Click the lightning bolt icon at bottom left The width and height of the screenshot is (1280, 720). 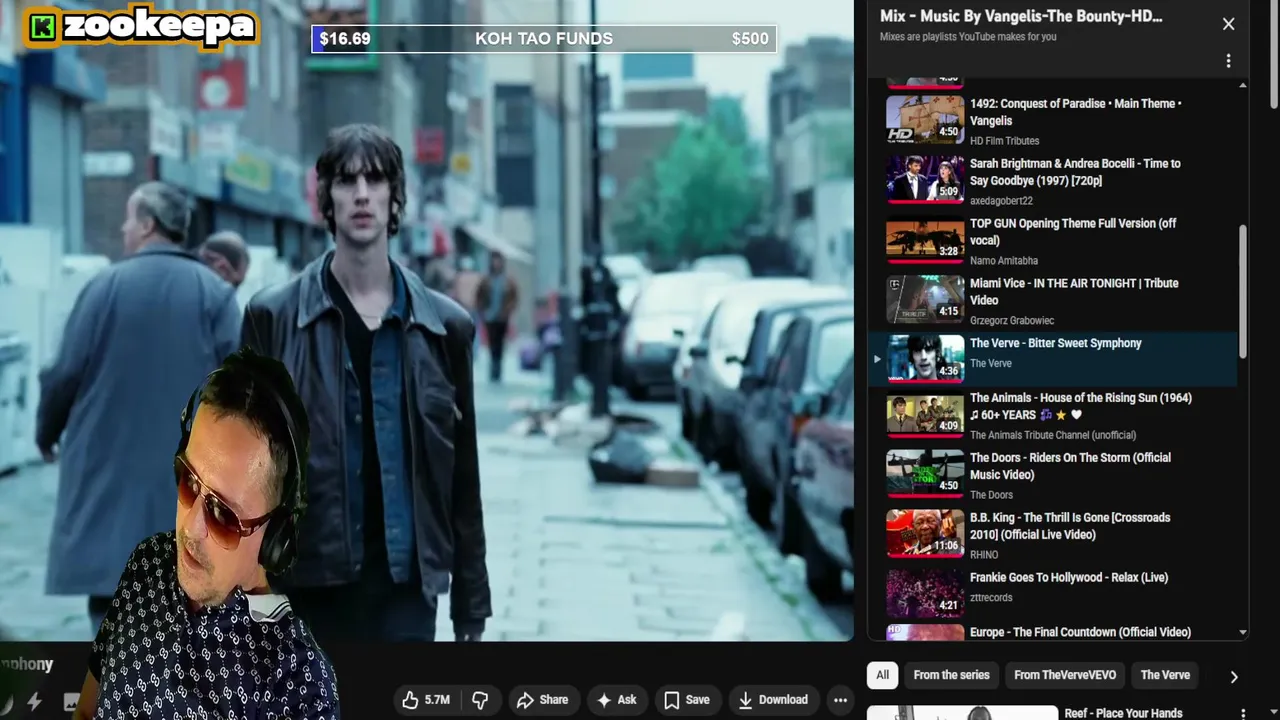(x=34, y=702)
